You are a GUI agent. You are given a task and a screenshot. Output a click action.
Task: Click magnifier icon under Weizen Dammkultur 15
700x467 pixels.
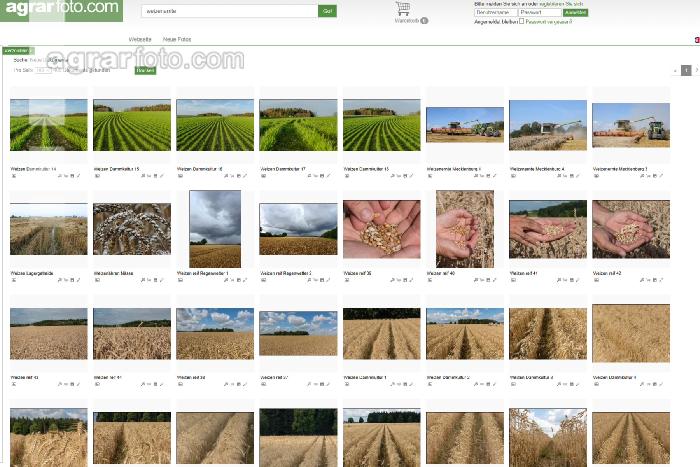tap(143, 176)
